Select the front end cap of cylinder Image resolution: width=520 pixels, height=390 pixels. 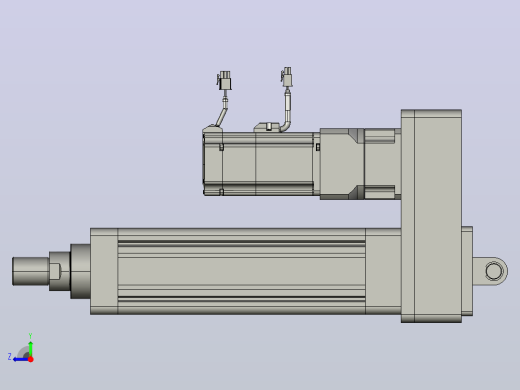pos(104,271)
